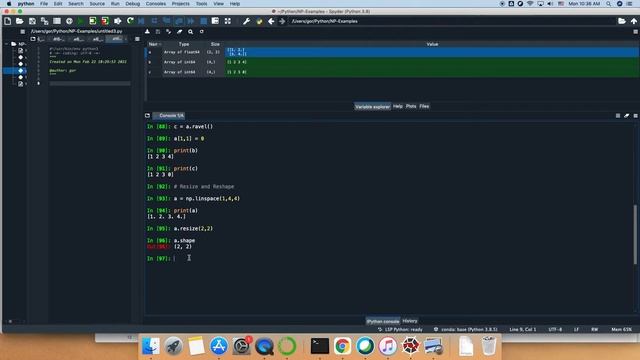
Task: Click the console vertical scrollbar
Action: click(x=635, y=235)
